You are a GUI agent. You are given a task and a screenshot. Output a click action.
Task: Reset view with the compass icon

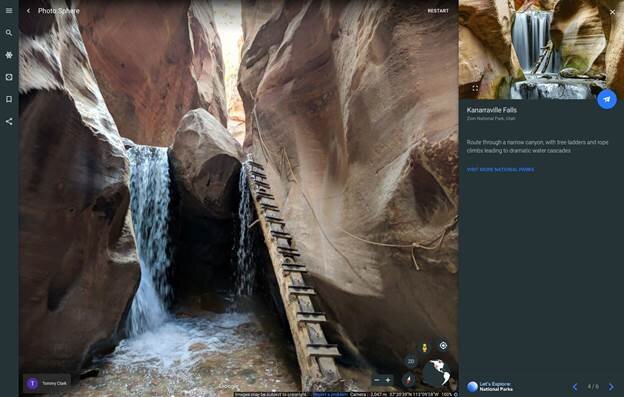pyautogui.click(x=408, y=379)
